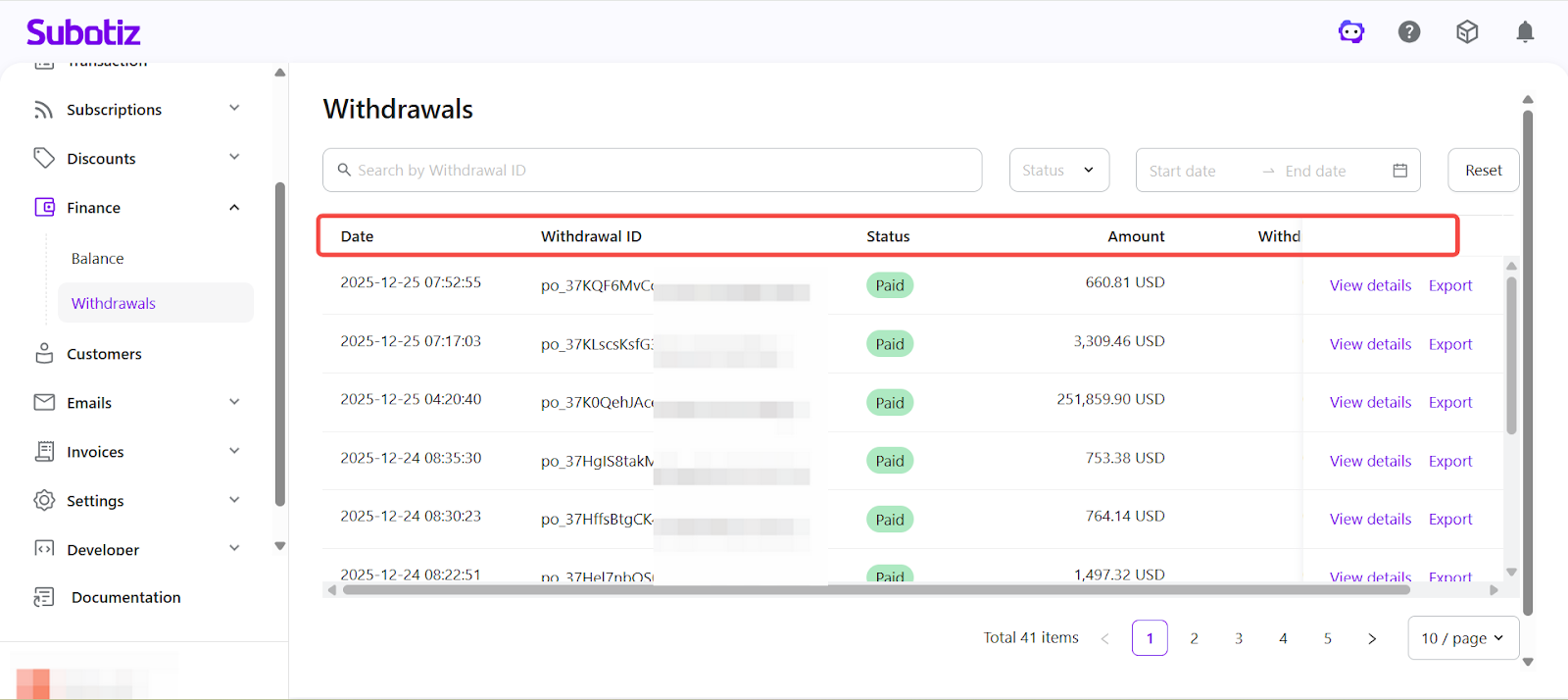The image size is (1568, 700).
Task: Click the Subotiz logo
Action: coord(83,32)
